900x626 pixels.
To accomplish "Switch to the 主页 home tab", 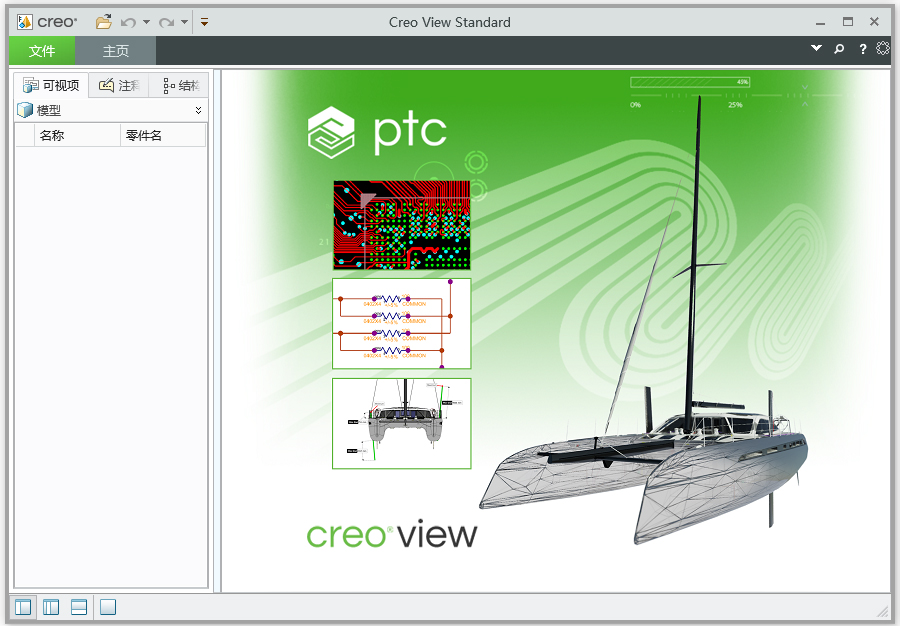I will 115,51.
